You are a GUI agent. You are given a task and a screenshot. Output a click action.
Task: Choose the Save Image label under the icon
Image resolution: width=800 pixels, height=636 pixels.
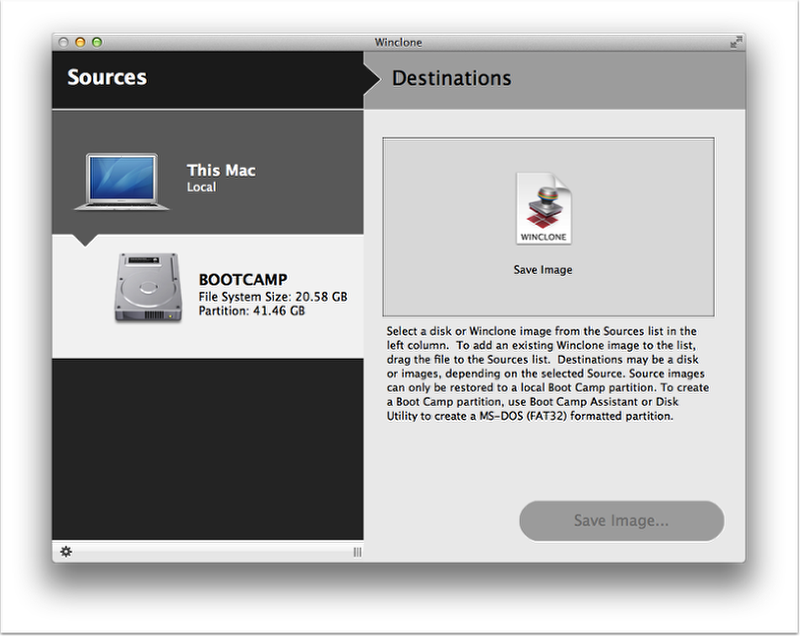pos(543,270)
